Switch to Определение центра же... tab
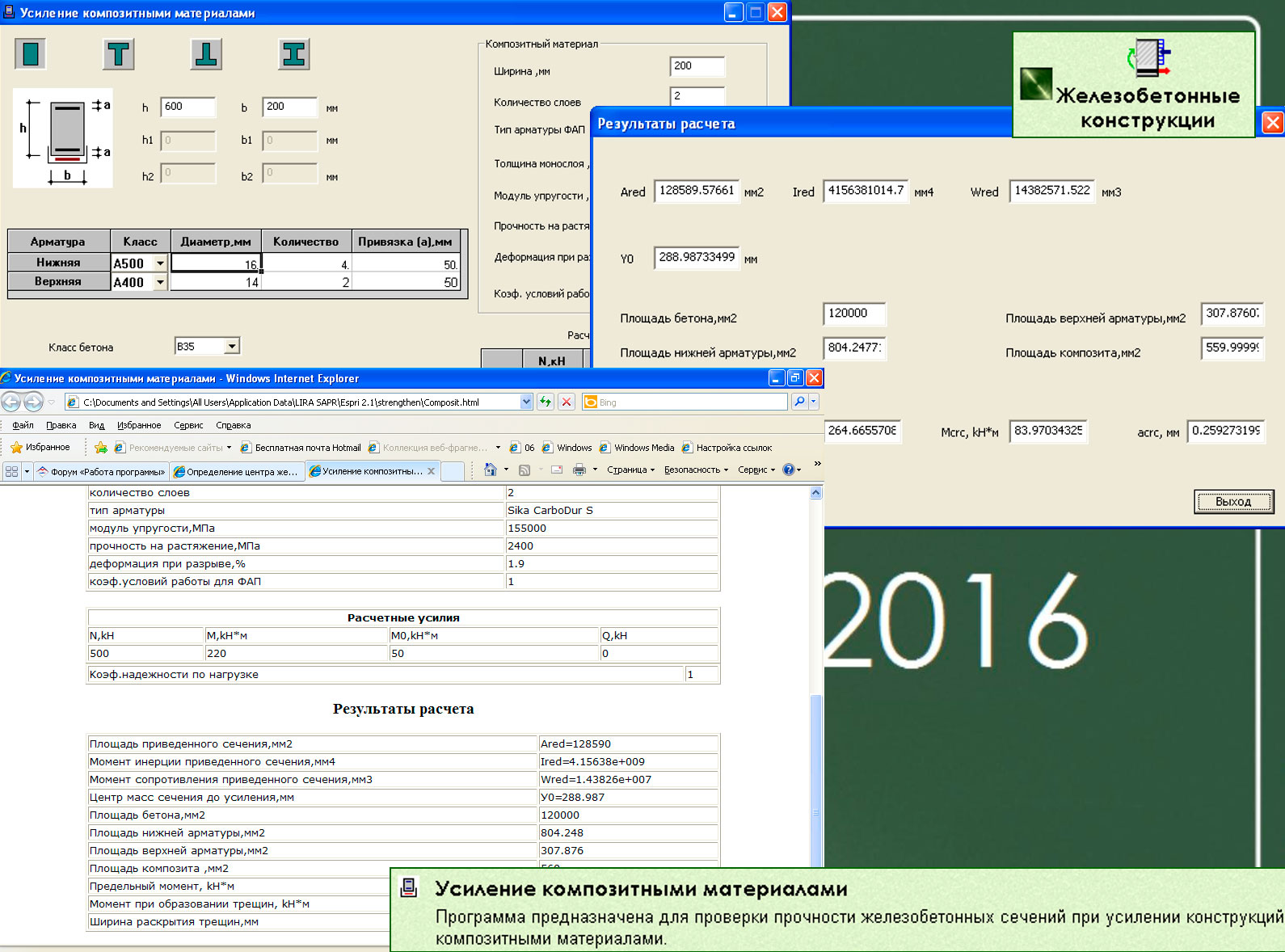The width and height of the screenshot is (1285, 952). click(x=236, y=471)
